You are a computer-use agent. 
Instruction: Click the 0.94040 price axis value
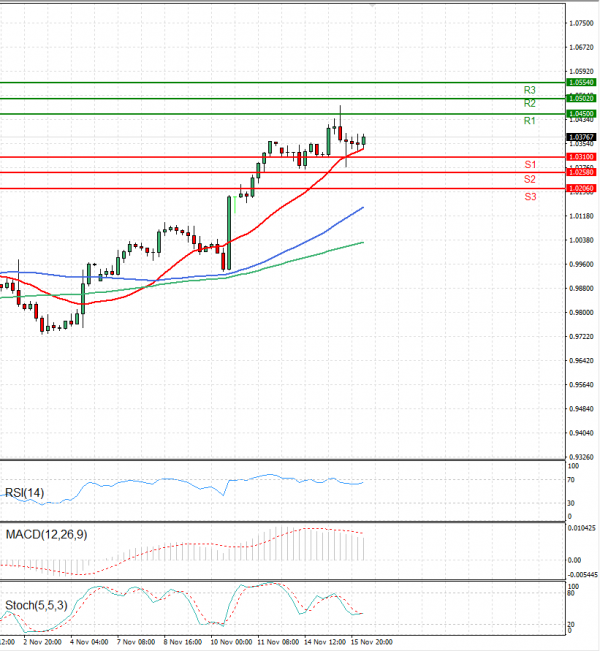[581, 433]
